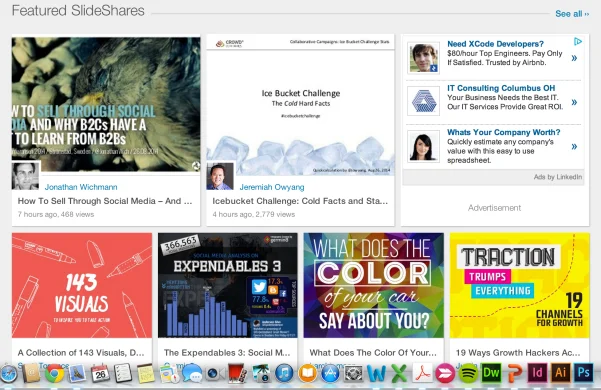Open the Mail app with bird stamp
This screenshot has height=390, width=601.
coord(78,373)
